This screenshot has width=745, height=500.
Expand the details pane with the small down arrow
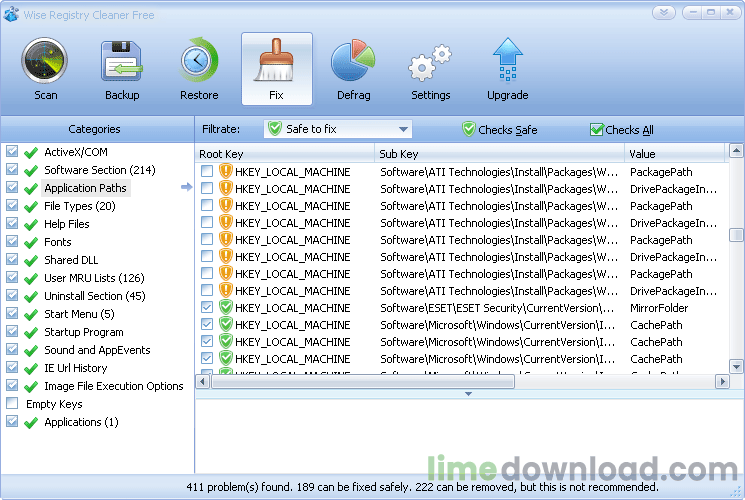(468, 394)
